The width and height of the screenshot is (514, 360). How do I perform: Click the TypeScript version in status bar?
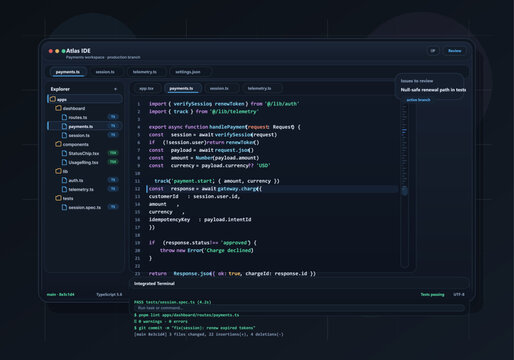pyautogui.click(x=109, y=294)
